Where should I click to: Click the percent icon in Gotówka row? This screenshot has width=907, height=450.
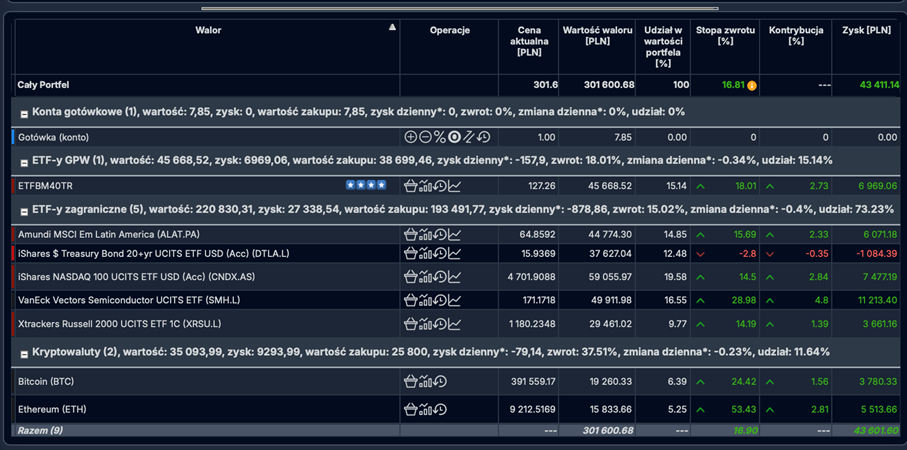tap(439, 137)
